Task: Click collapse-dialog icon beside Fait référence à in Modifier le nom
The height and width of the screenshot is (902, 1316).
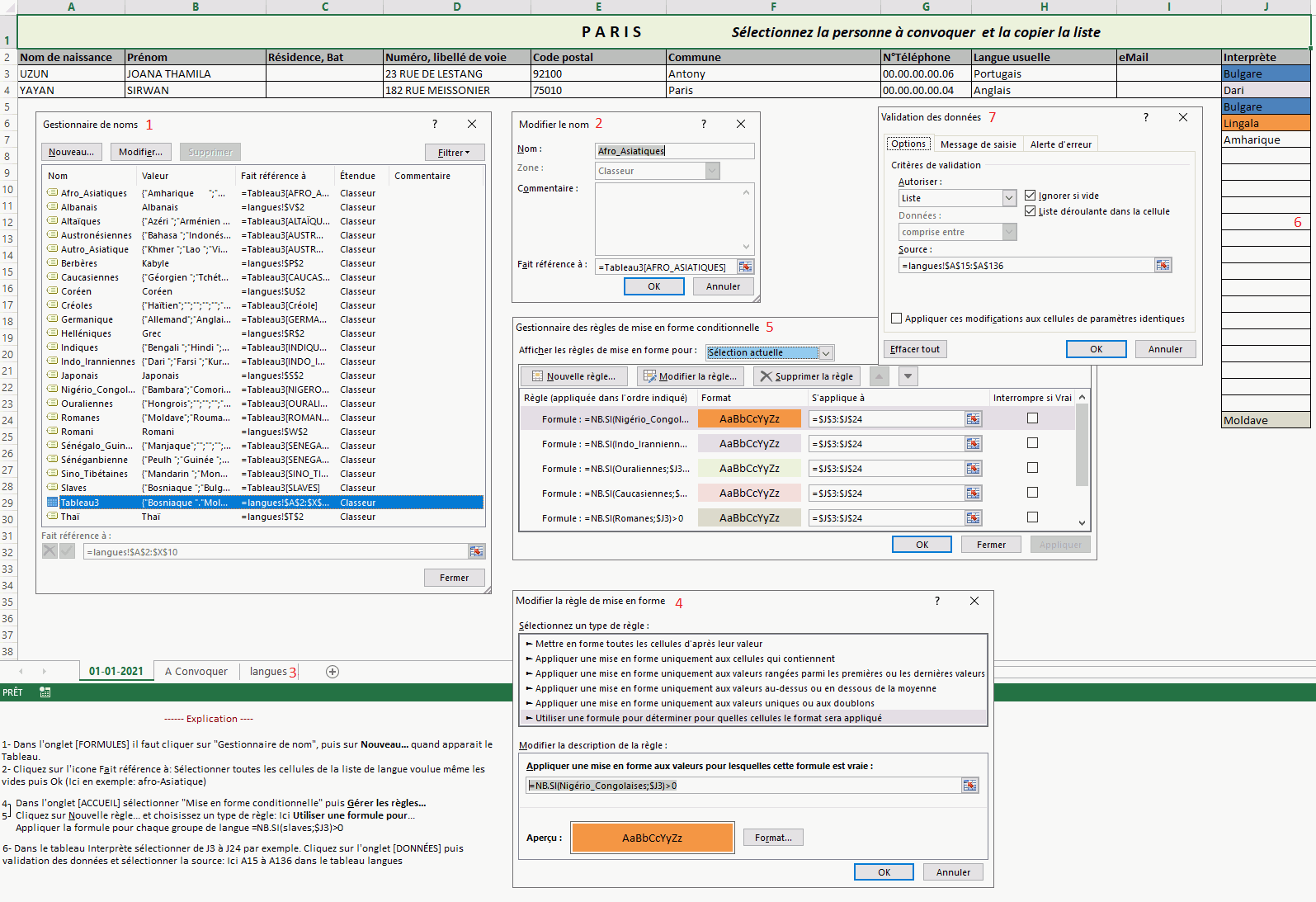Action: coord(745,267)
